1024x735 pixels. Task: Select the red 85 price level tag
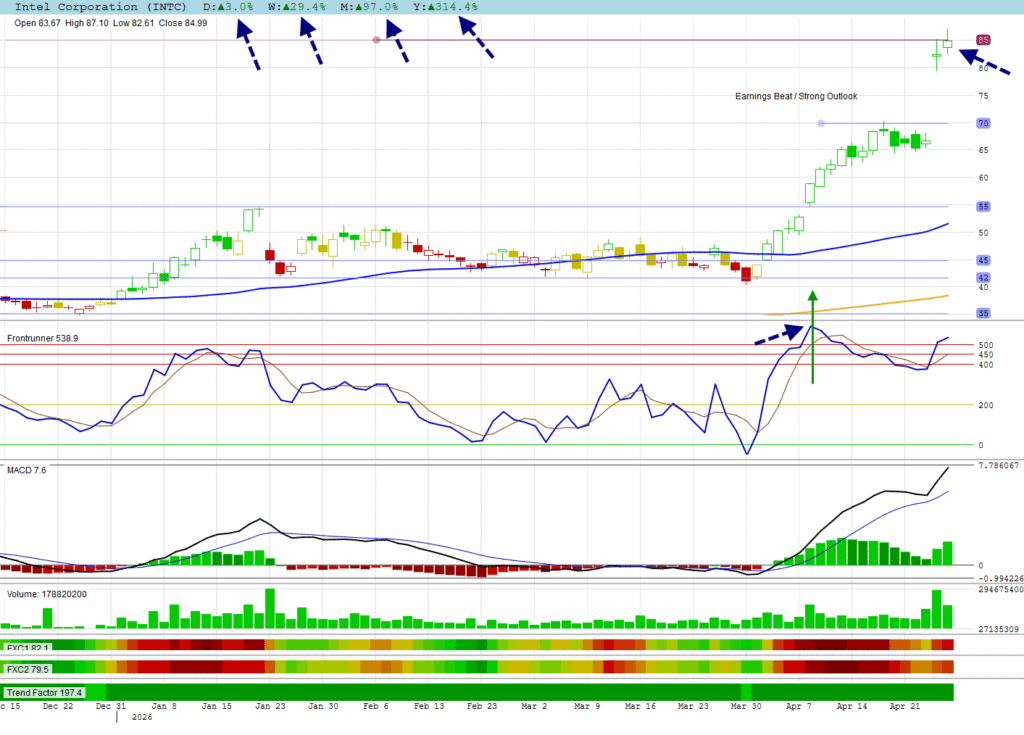pyautogui.click(x=983, y=40)
